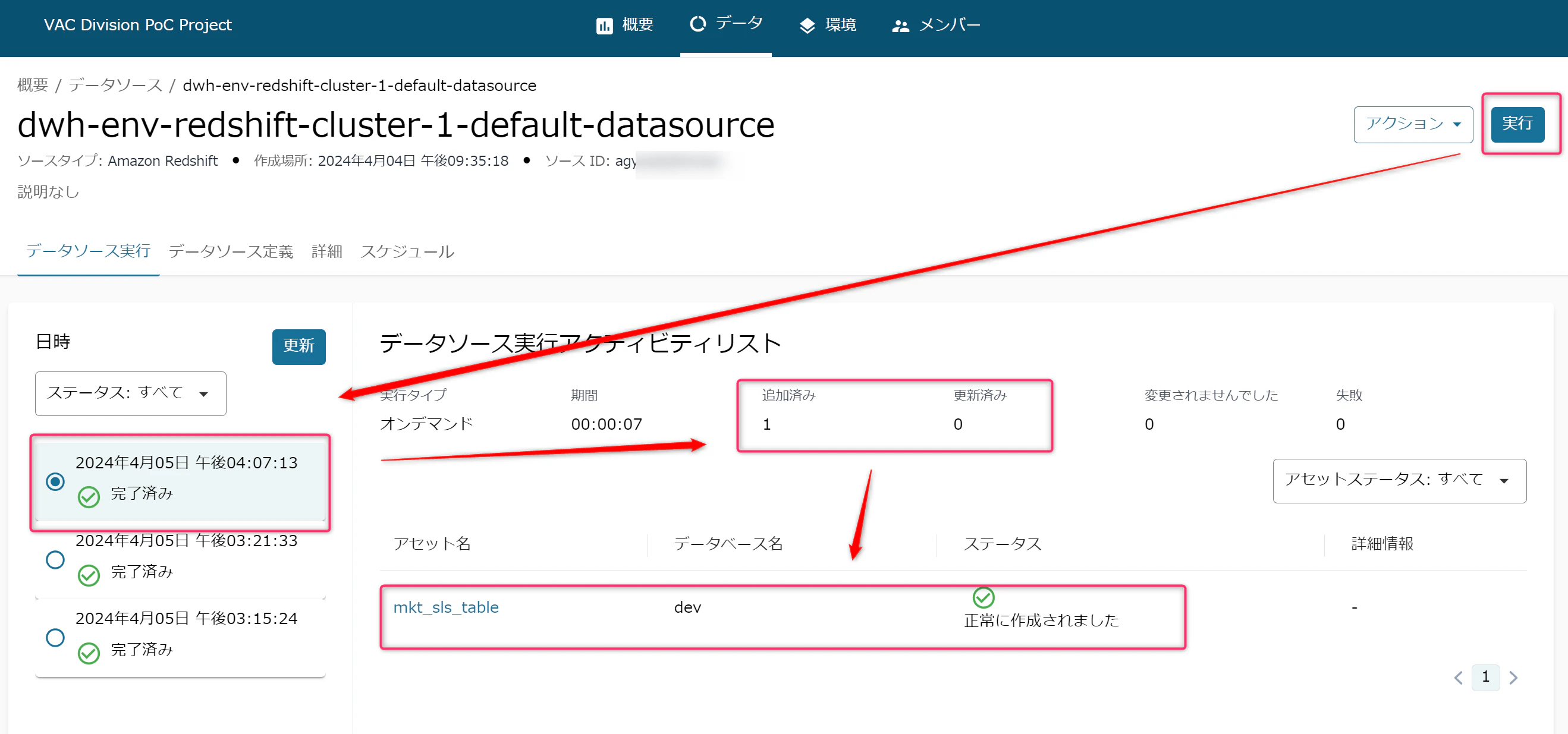Viewport: 1568px width, 734px height.
Task: Switch to the データ tab
Action: click(x=726, y=24)
